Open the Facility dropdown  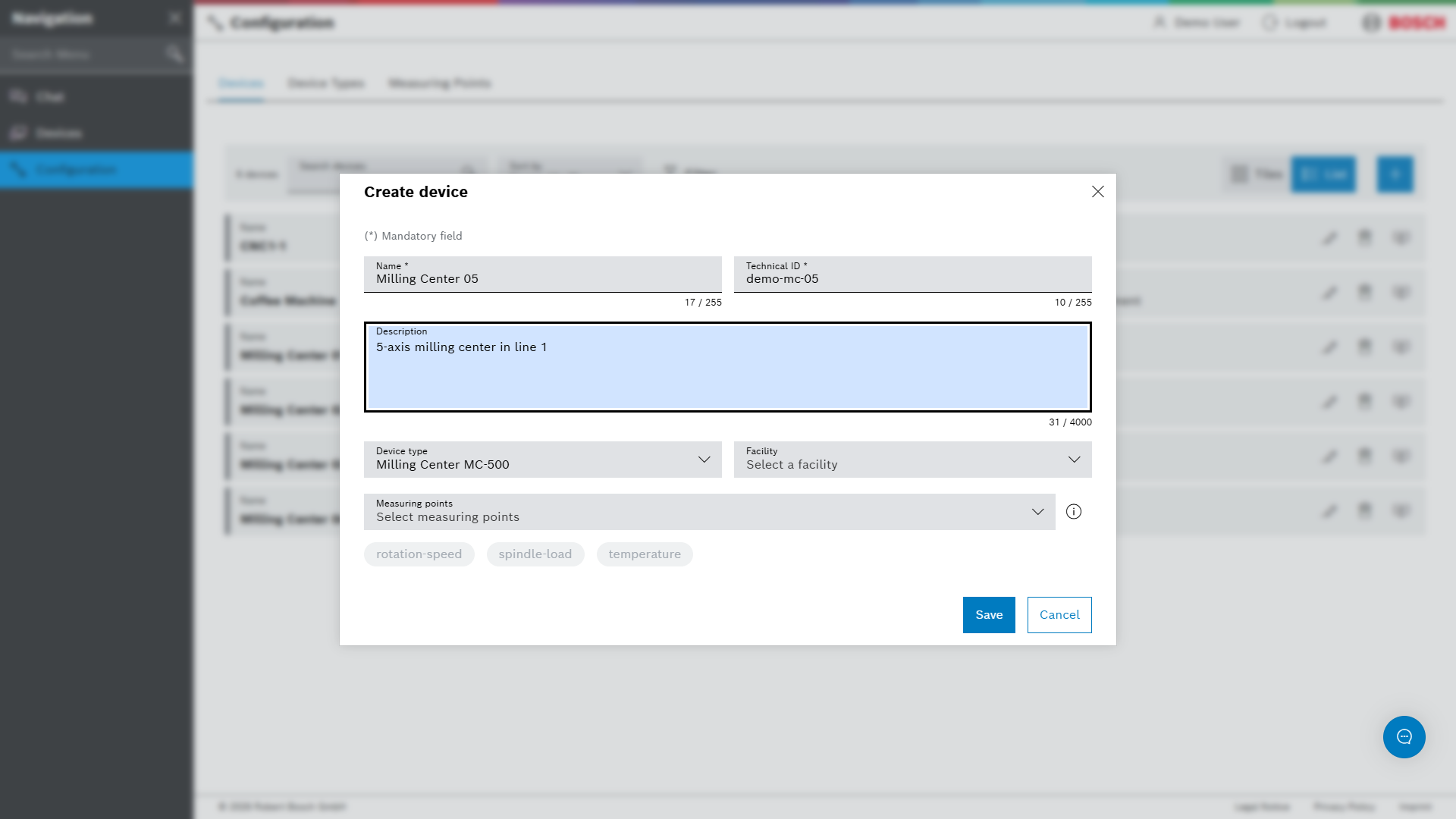913,460
